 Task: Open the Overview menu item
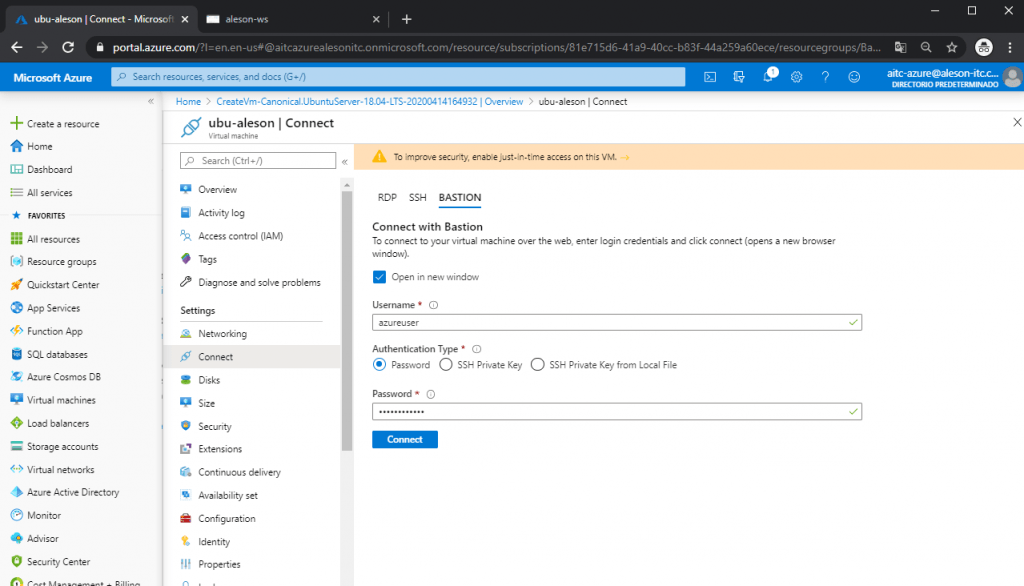pyautogui.click(x=217, y=189)
